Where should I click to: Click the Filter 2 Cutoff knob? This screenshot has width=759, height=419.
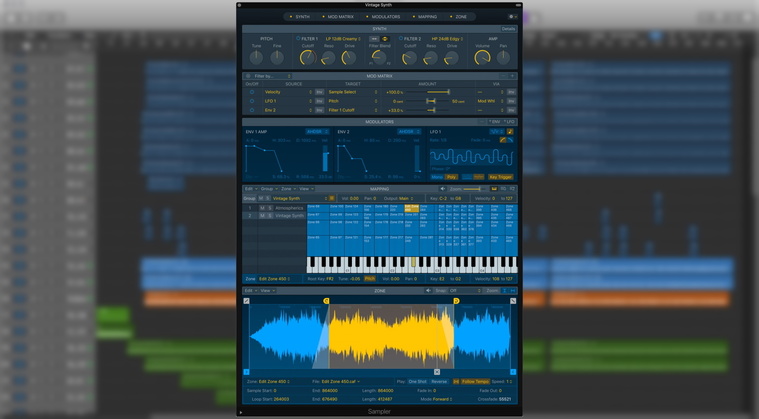click(x=410, y=58)
